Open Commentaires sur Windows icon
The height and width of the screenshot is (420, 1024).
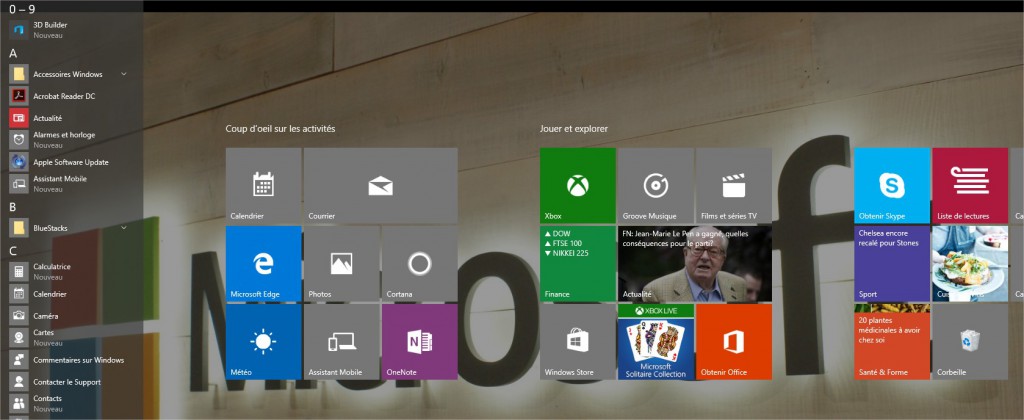19,360
